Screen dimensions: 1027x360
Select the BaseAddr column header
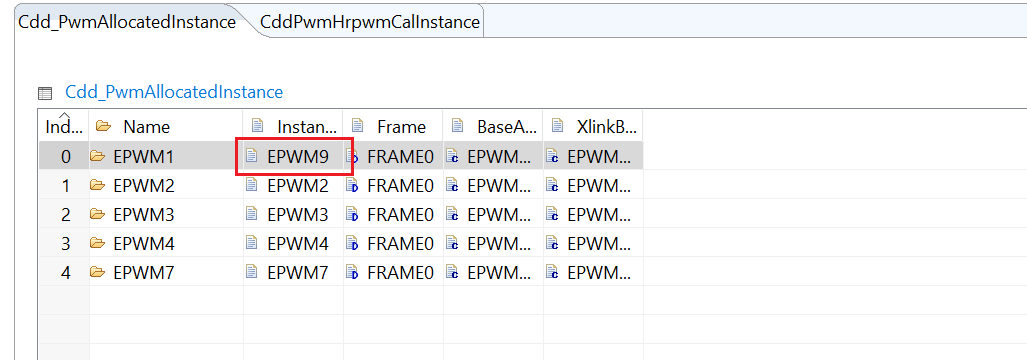point(493,126)
